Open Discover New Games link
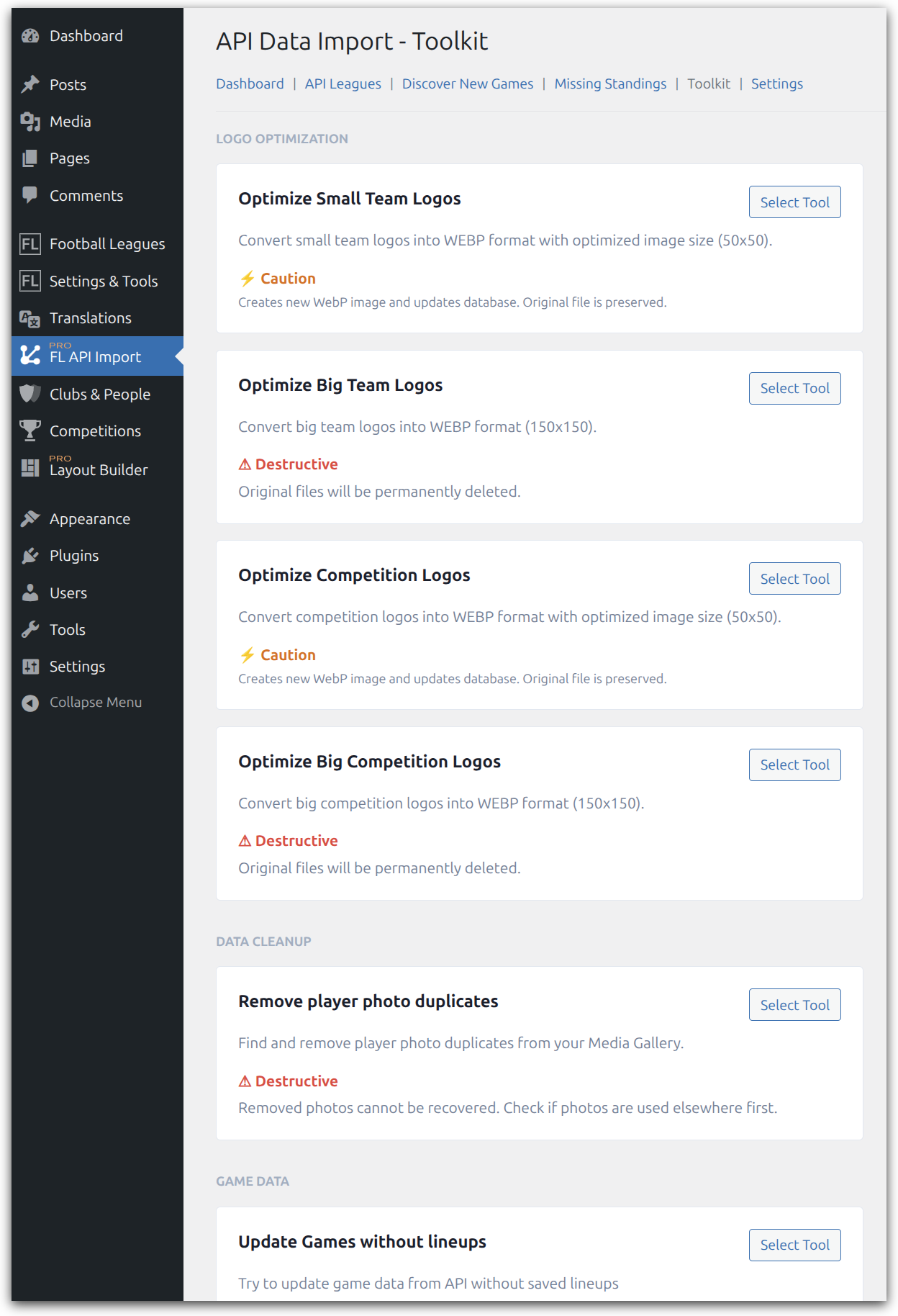 [x=467, y=84]
